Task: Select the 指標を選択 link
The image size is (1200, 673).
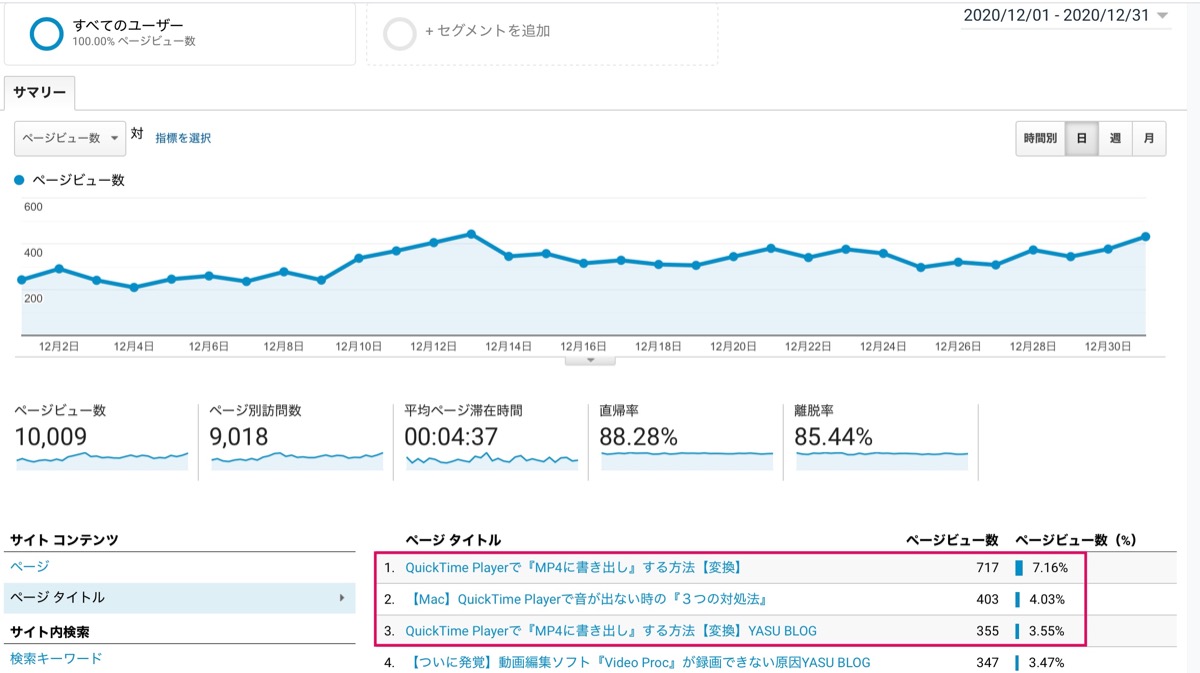Action: [x=183, y=138]
